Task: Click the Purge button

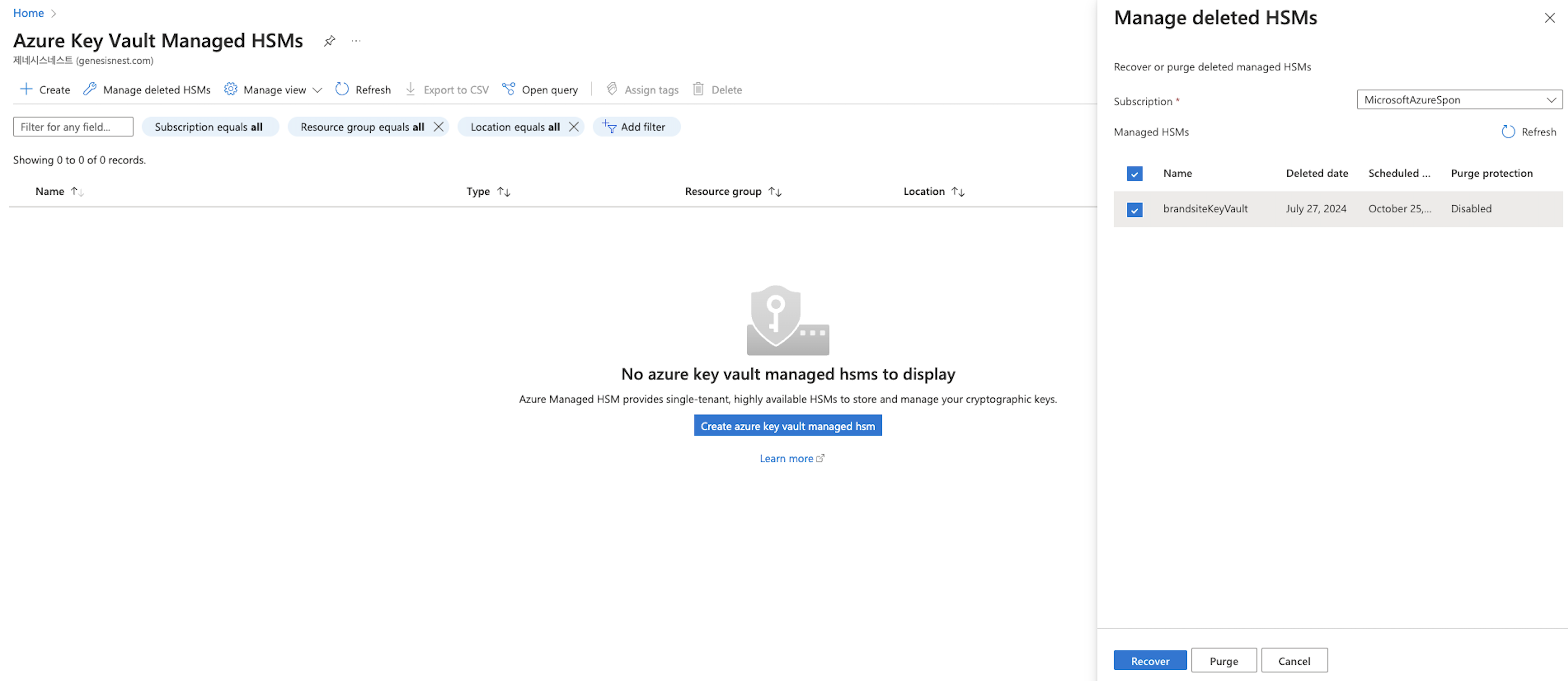Action: 1223,661
